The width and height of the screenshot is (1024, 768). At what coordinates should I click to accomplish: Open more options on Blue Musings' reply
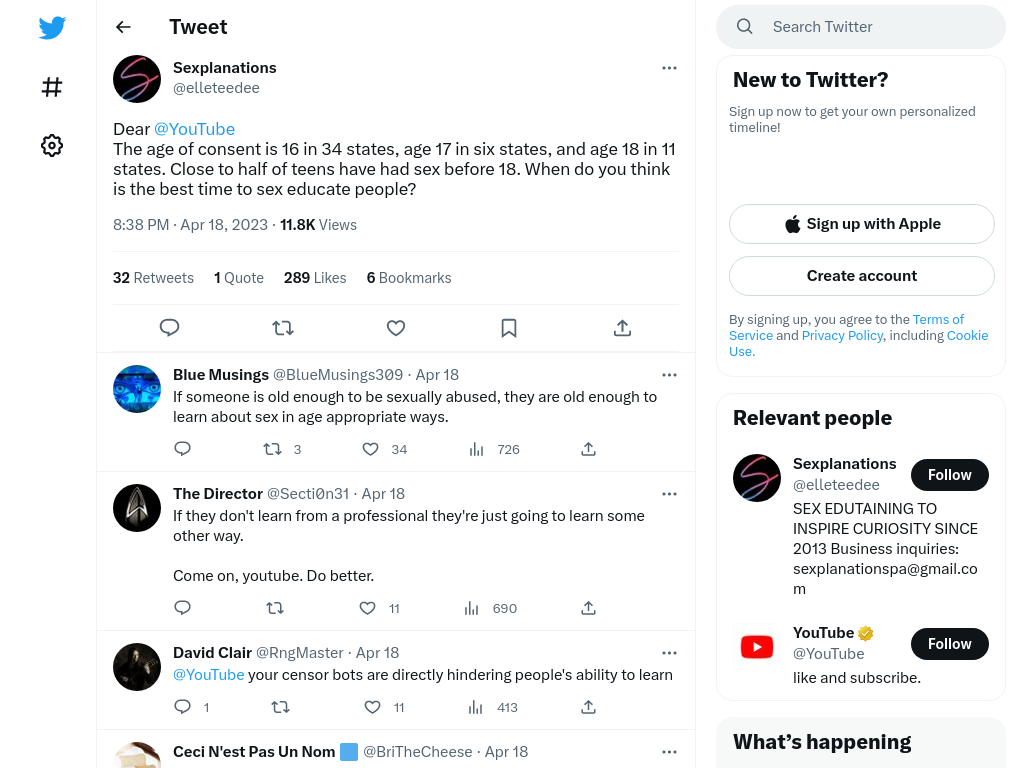pyautogui.click(x=669, y=375)
